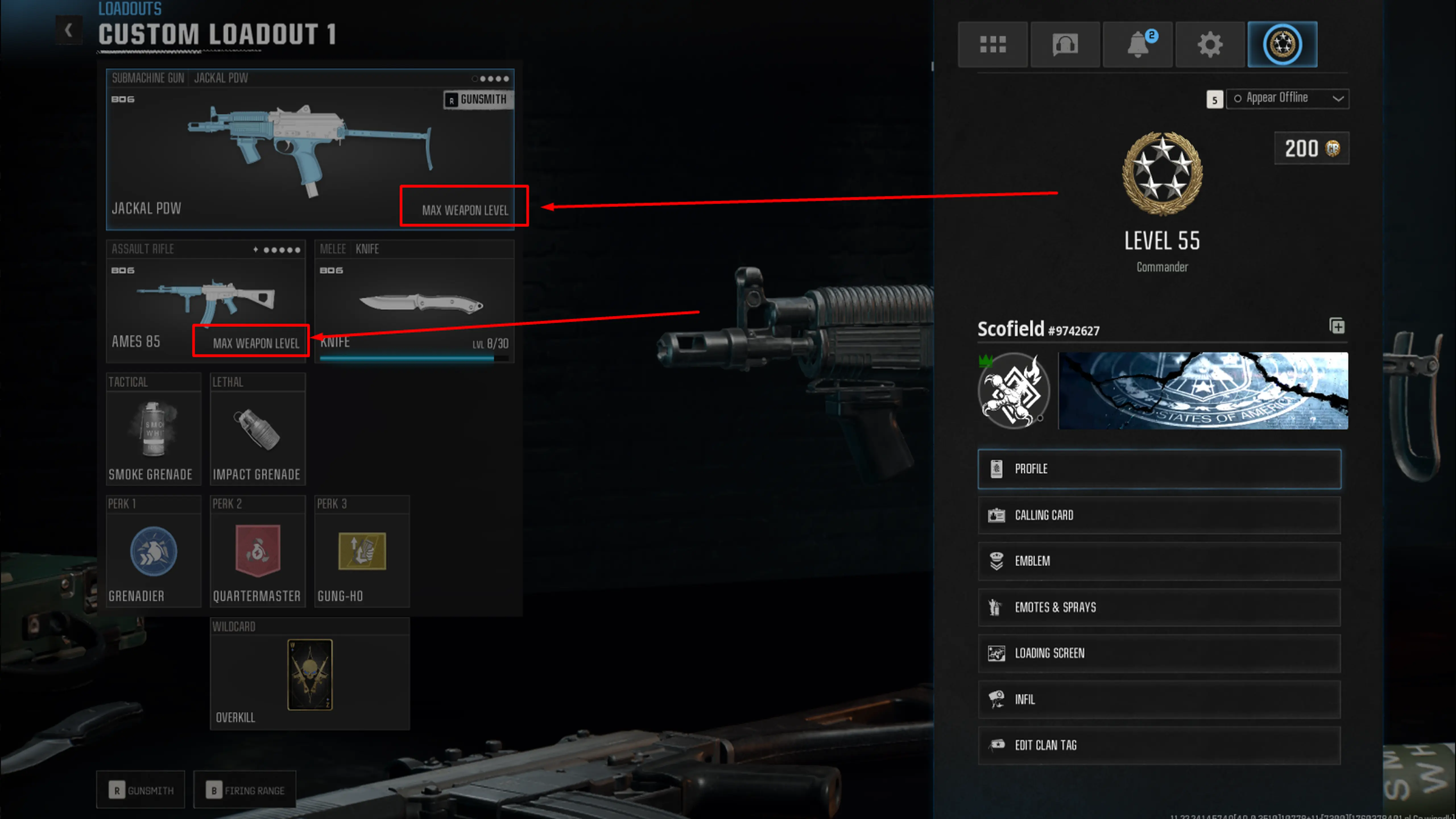Open the grid menu icon
Screen dimensions: 1456x819
[992, 44]
